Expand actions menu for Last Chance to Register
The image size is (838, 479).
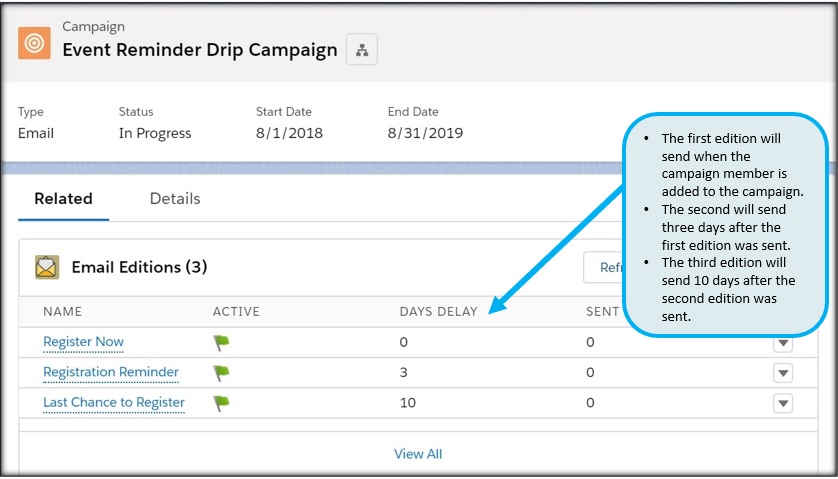pos(783,403)
